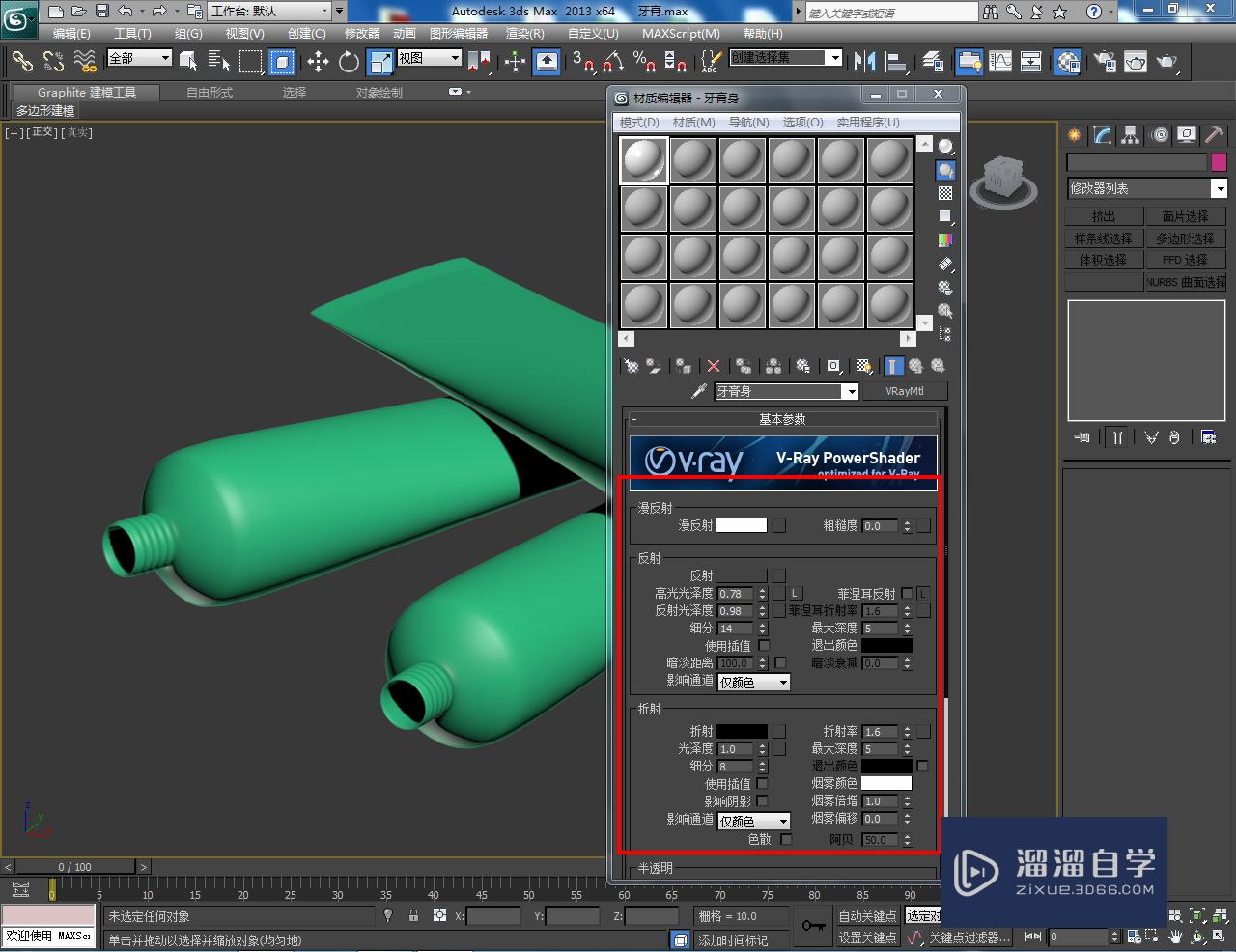
Task: Select the Link tool in main toolbar
Action: 22,62
